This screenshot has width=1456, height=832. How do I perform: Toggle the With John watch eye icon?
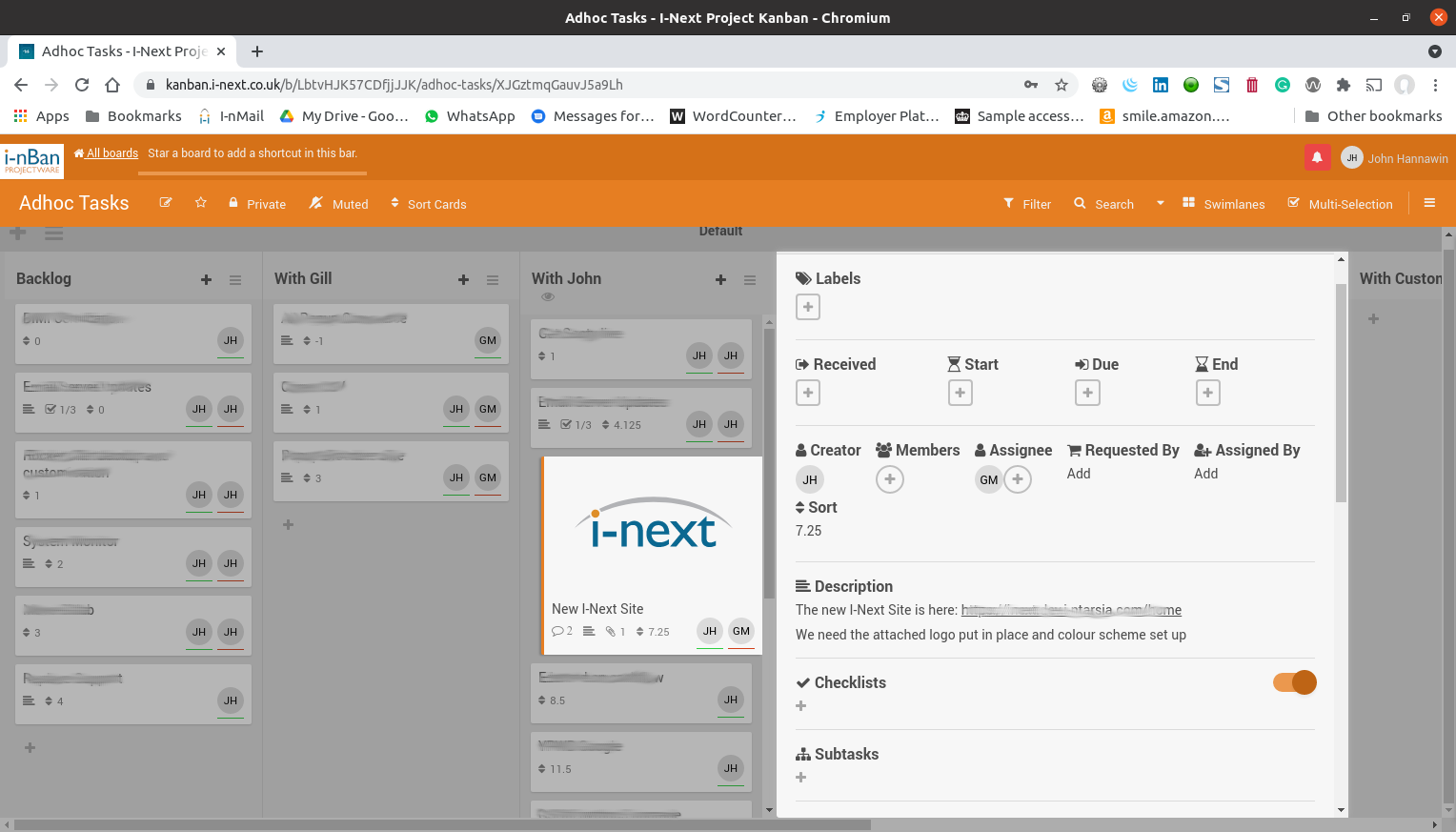[548, 297]
